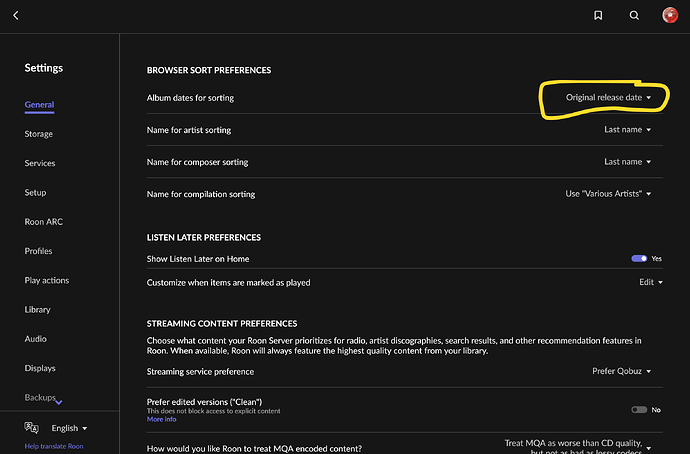Open the Backups settings tab
The height and width of the screenshot is (454, 690).
[40, 397]
